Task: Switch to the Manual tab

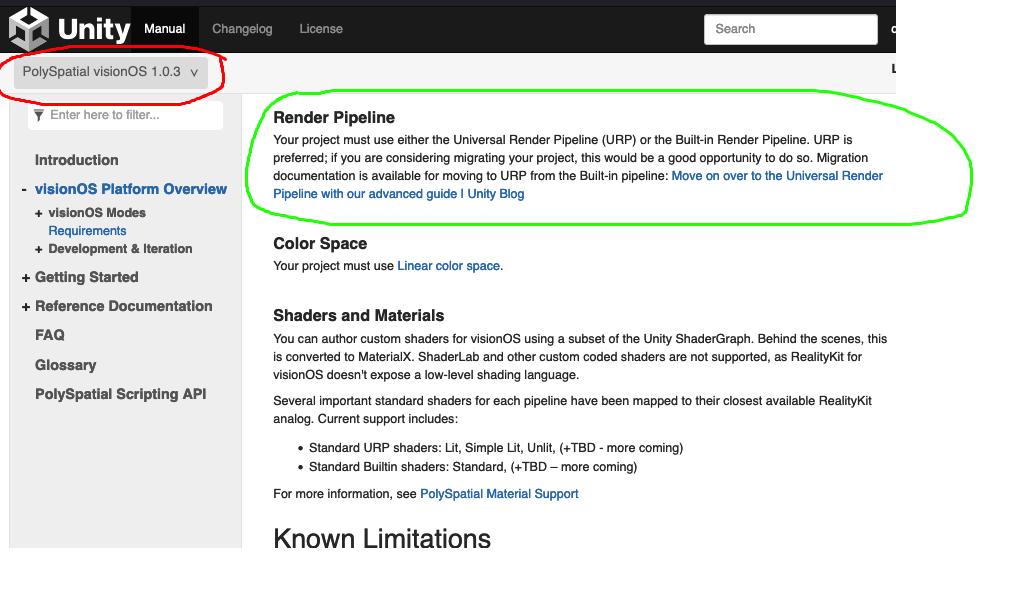Action: (165, 29)
